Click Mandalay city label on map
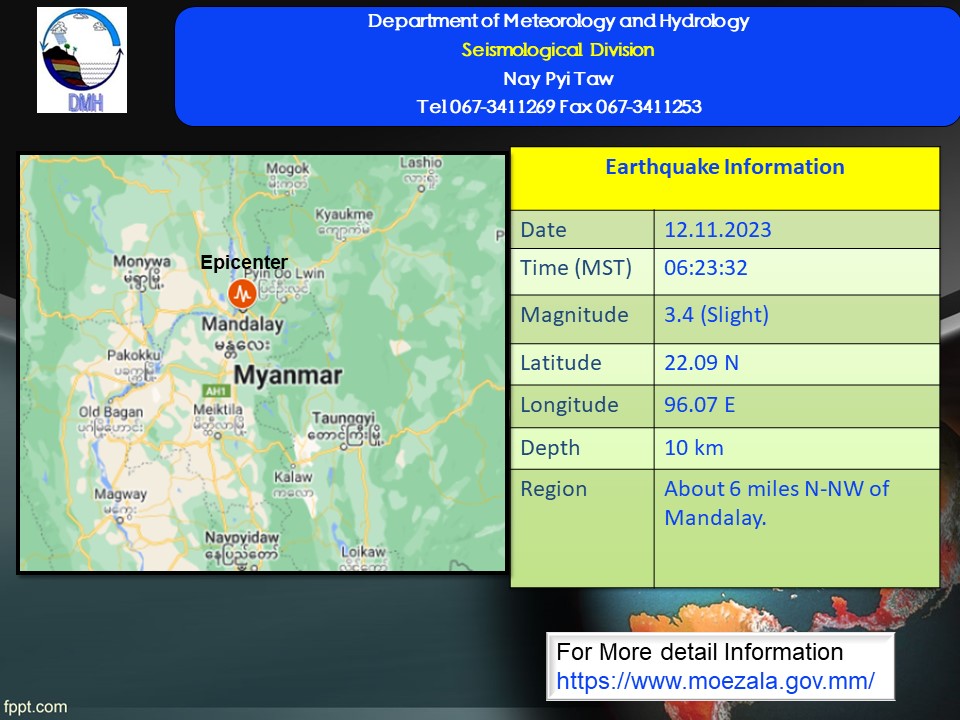The height and width of the screenshot is (720, 960). [242, 324]
